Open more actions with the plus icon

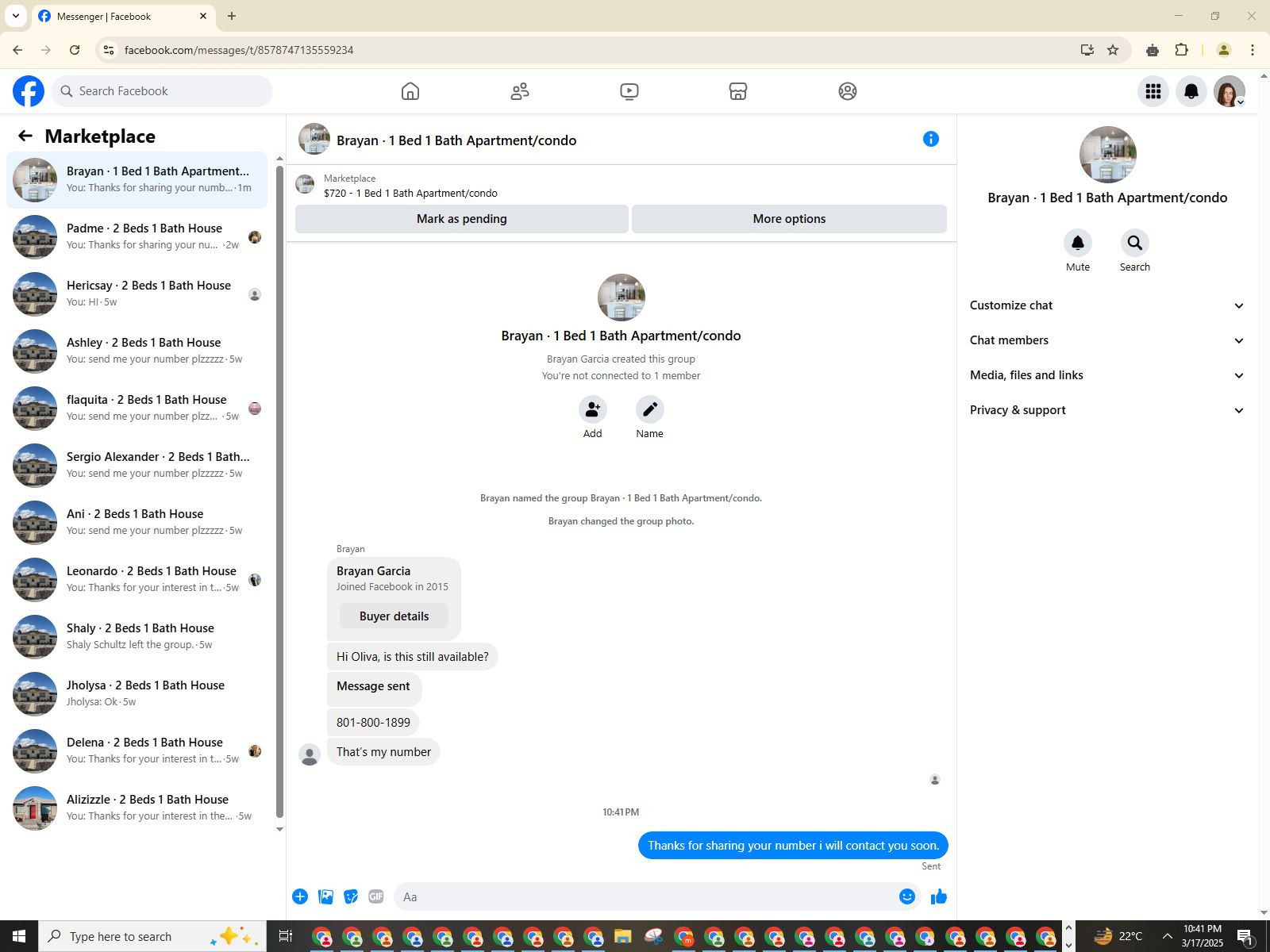click(300, 896)
